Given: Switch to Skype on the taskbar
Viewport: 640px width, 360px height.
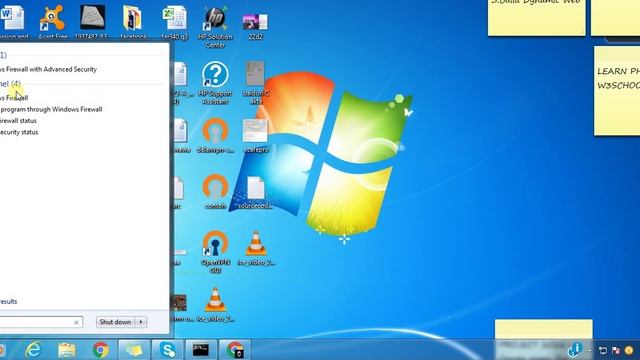Looking at the screenshot, I should point(168,350).
